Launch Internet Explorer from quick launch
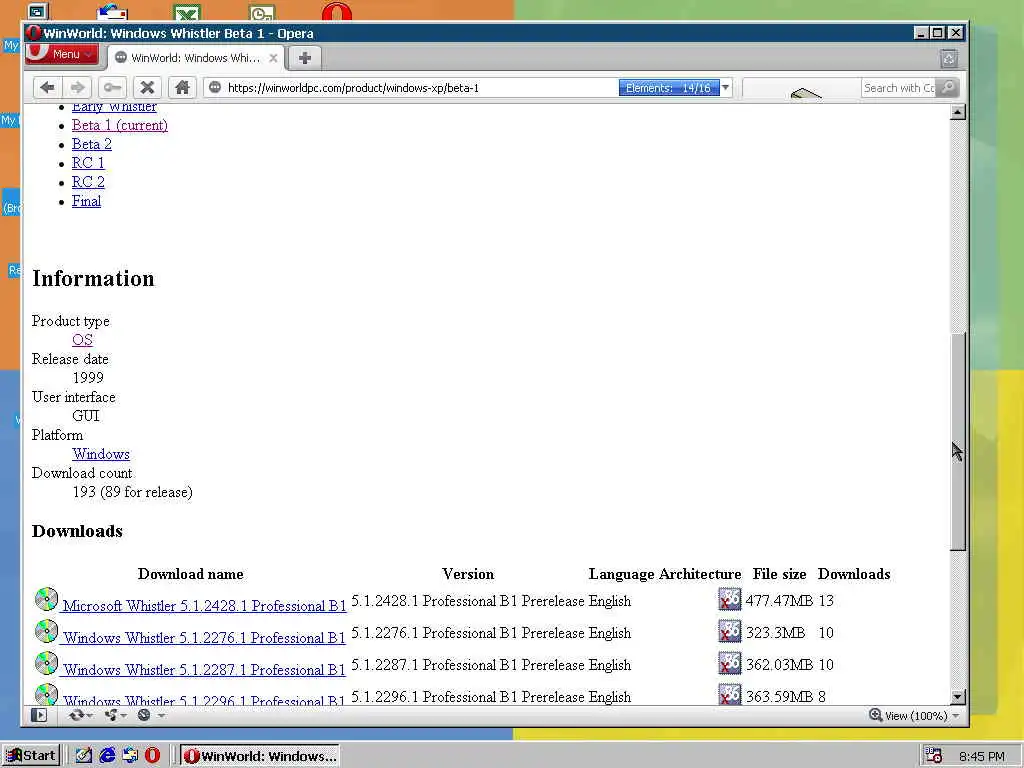Screen dimensions: 1024x768 pos(107,756)
